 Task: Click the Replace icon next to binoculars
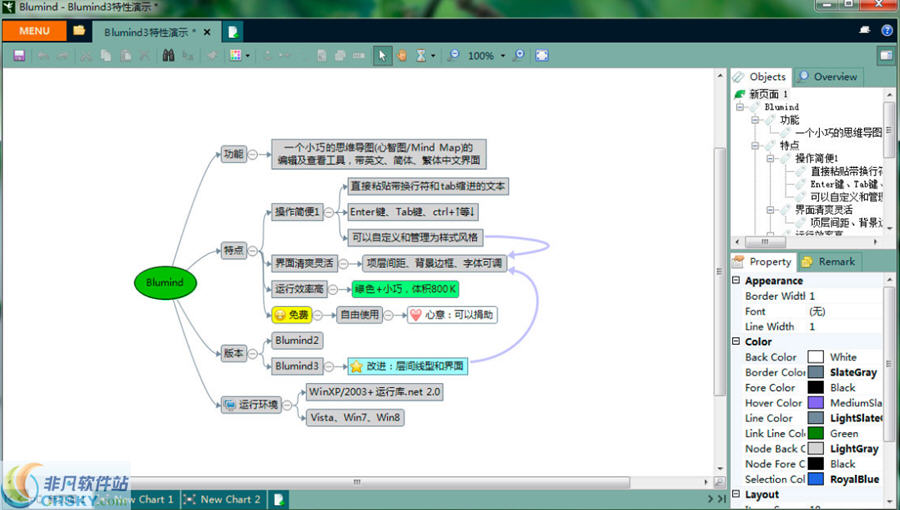coord(188,56)
